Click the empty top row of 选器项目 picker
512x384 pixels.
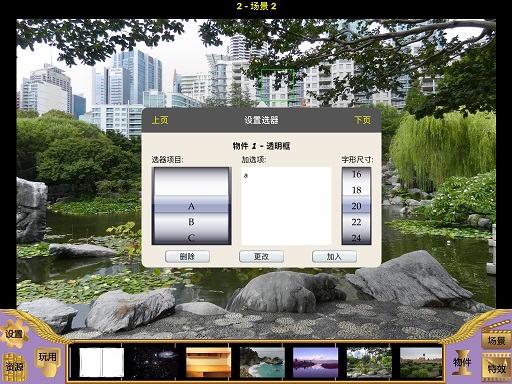191,182
